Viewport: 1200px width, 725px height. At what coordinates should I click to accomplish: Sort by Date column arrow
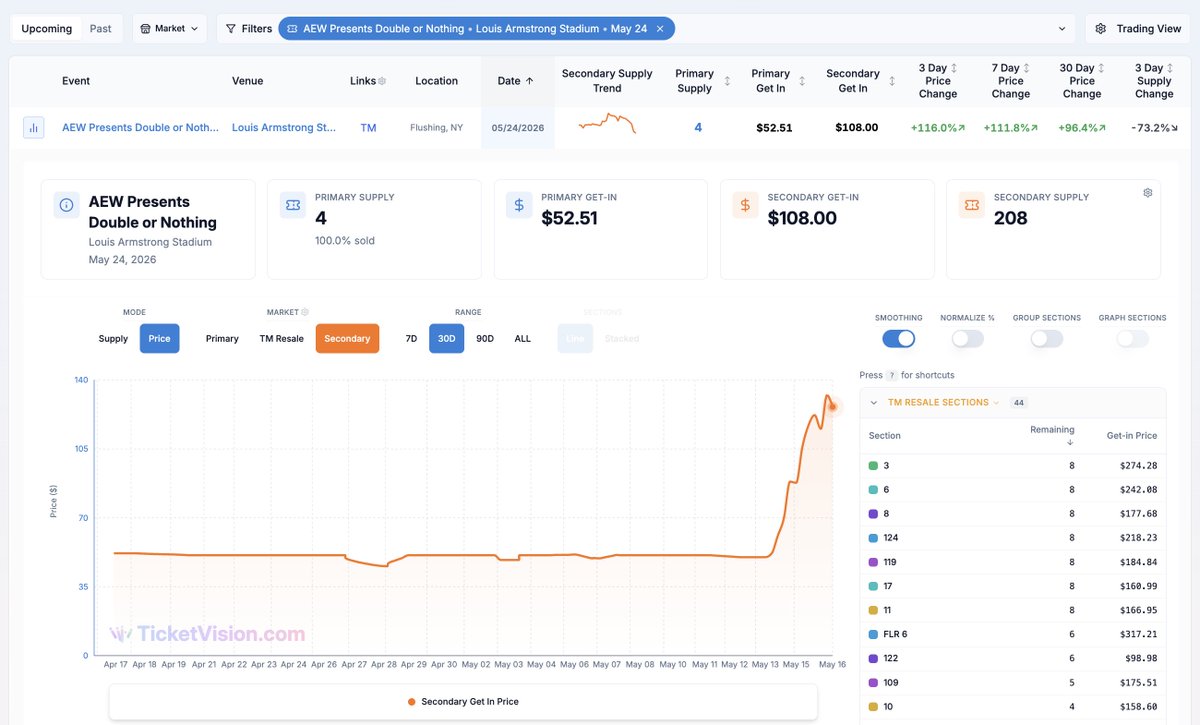(530, 81)
